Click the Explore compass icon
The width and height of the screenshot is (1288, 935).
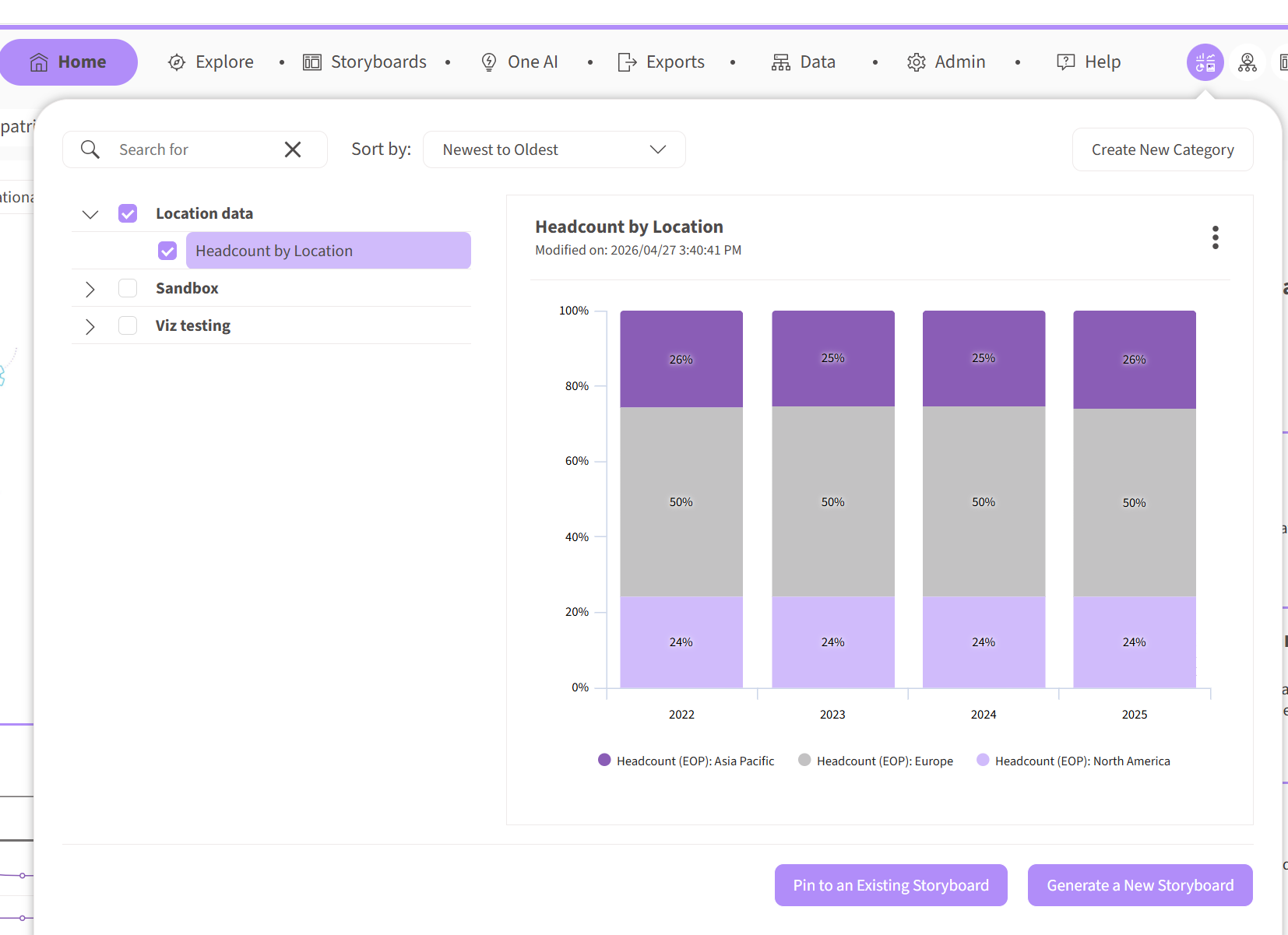177,62
